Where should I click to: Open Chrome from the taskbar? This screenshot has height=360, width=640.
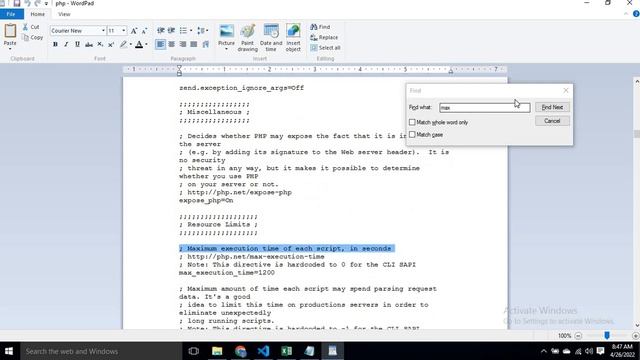[x=240, y=351]
